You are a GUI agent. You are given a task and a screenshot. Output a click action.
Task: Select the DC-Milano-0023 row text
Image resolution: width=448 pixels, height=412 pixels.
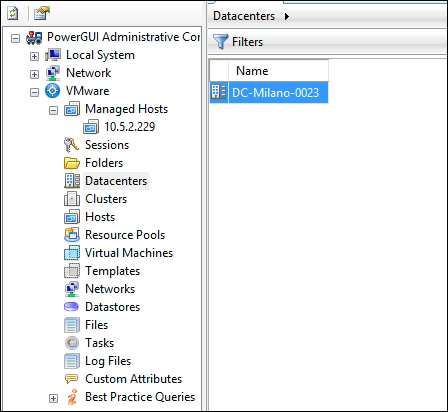(275, 93)
